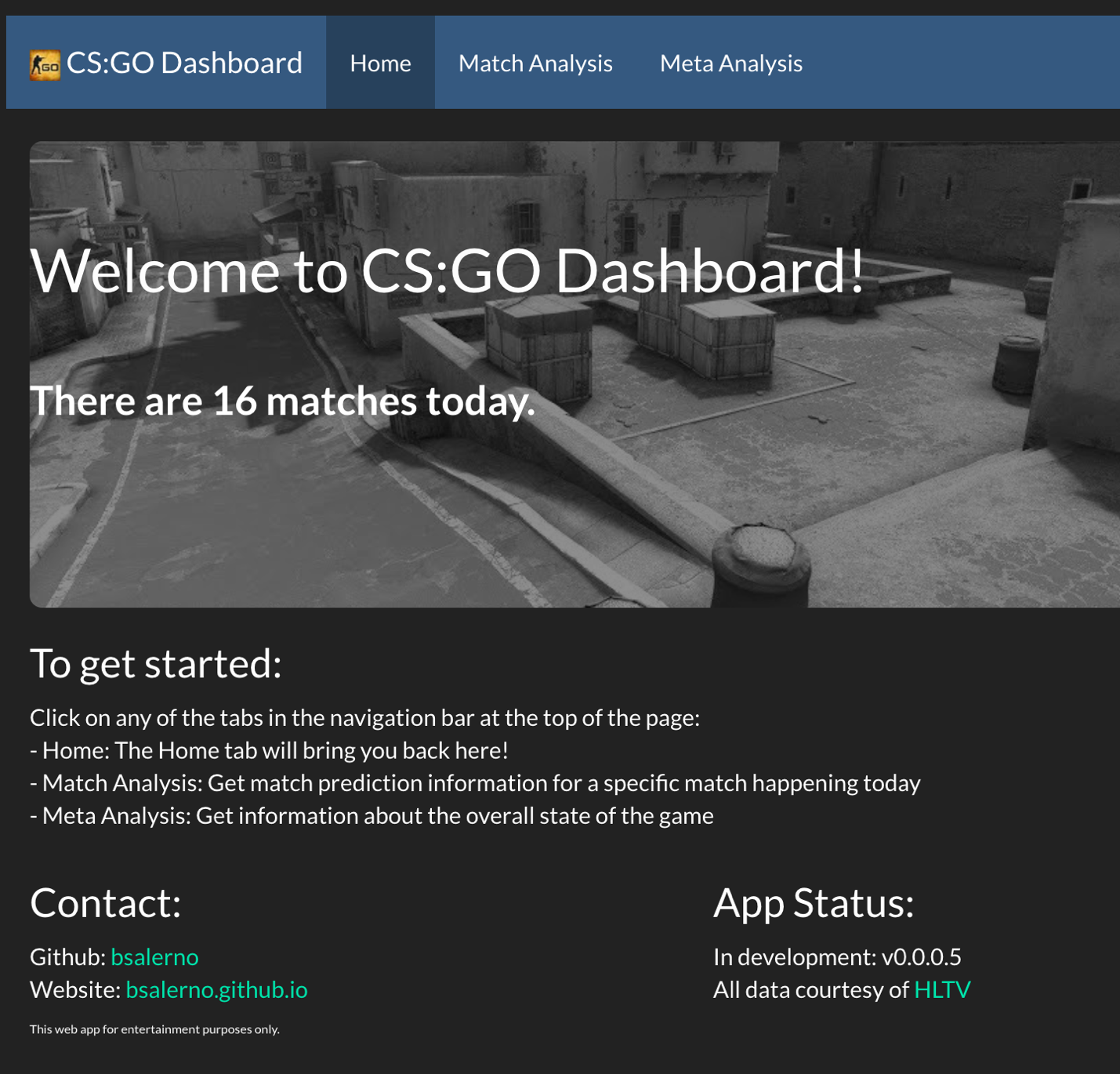Switch to the Home tab
This screenshot has width=1120, height=1074.
point(380,63)
